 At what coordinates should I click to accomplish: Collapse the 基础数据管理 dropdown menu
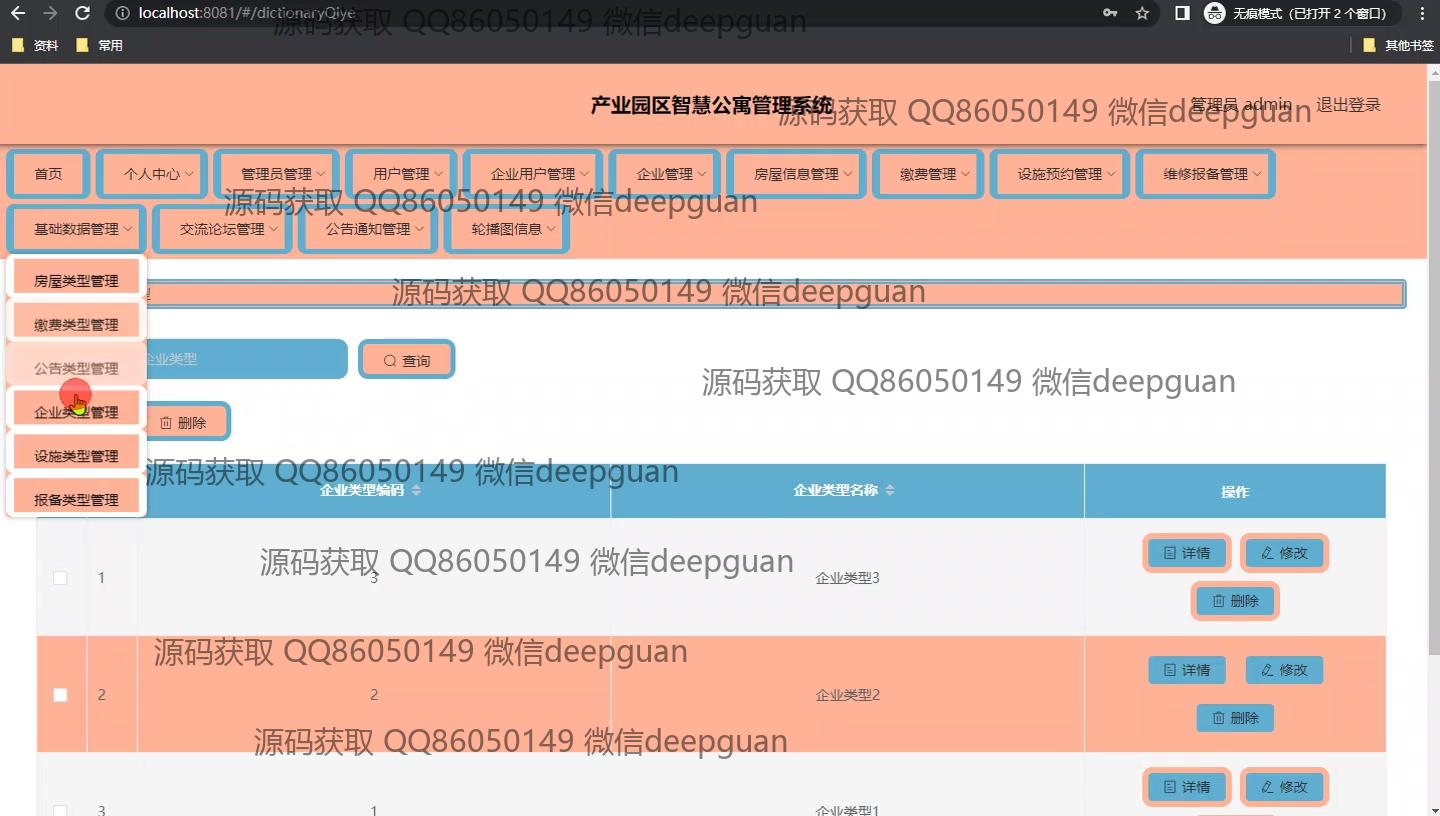[x=77, y=229]
